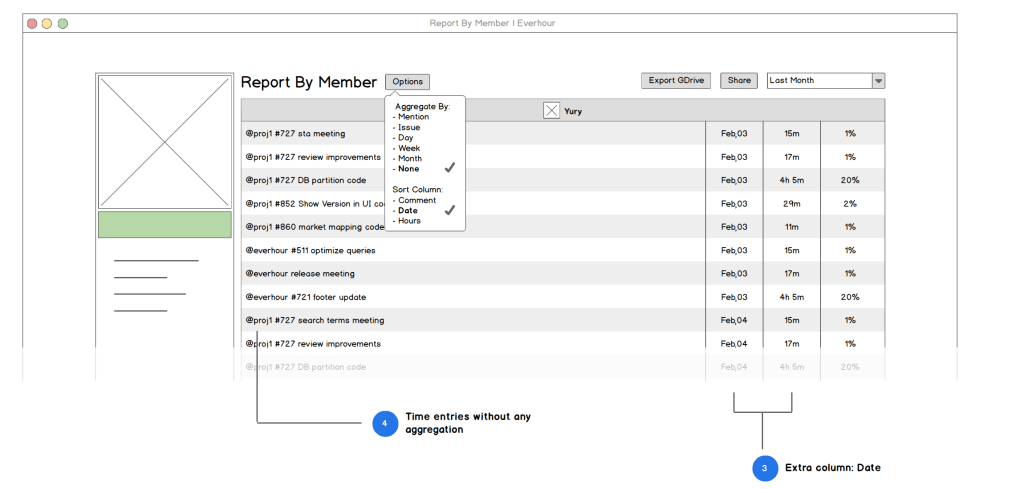Click the checkmark next to Date sort

click(x=450, y=210)
